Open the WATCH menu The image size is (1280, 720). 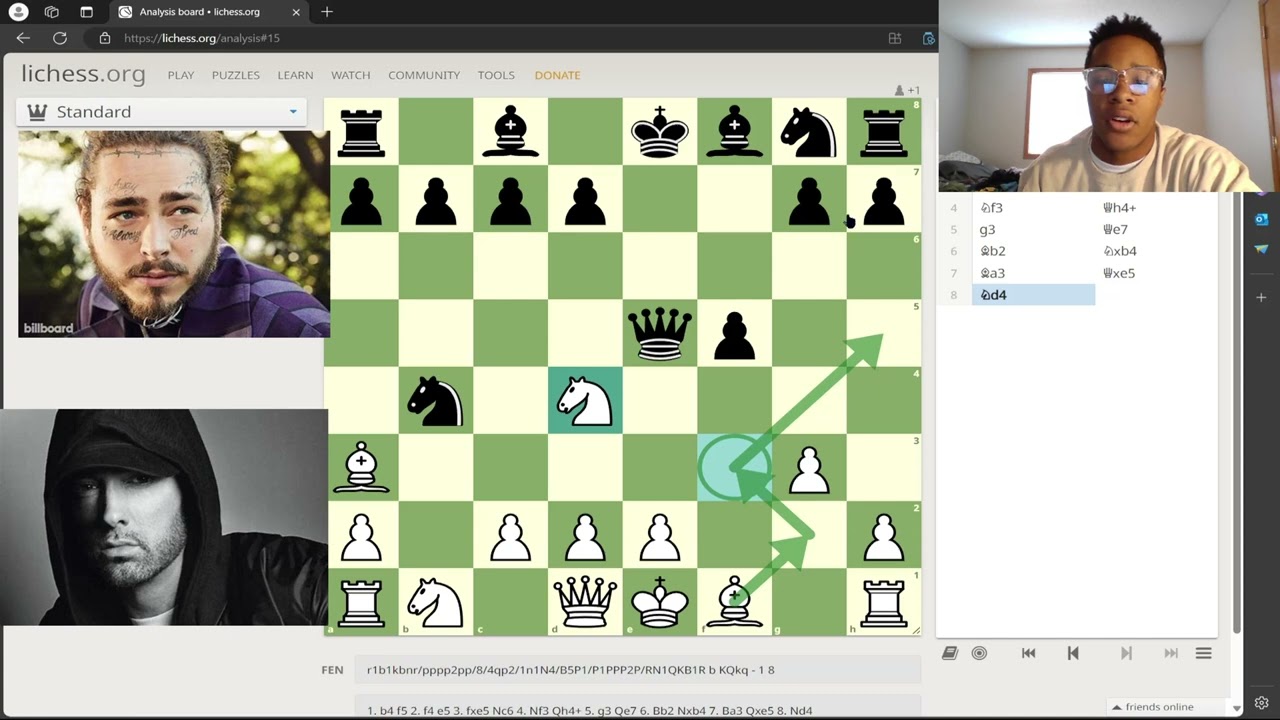tap(351, 75)
